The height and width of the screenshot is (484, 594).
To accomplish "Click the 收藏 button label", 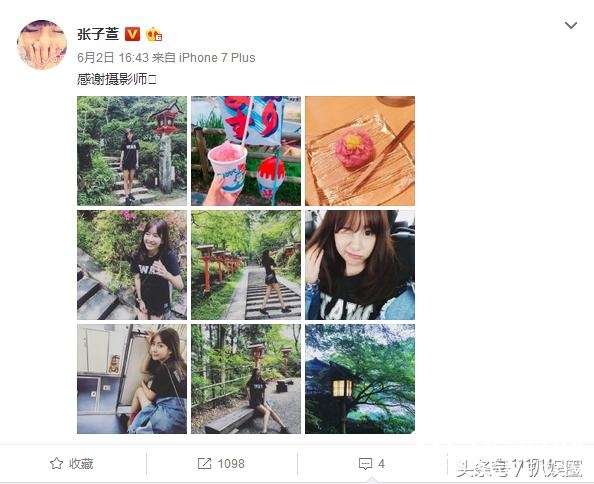I will point(81,464).
